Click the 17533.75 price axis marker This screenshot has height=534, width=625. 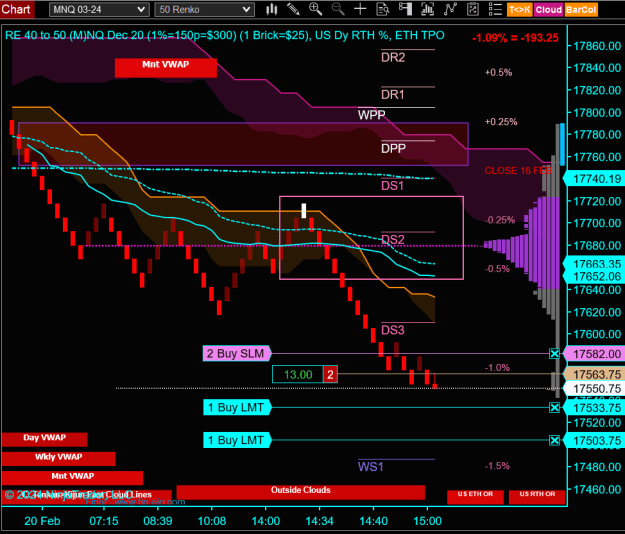(x=594, y=408)
